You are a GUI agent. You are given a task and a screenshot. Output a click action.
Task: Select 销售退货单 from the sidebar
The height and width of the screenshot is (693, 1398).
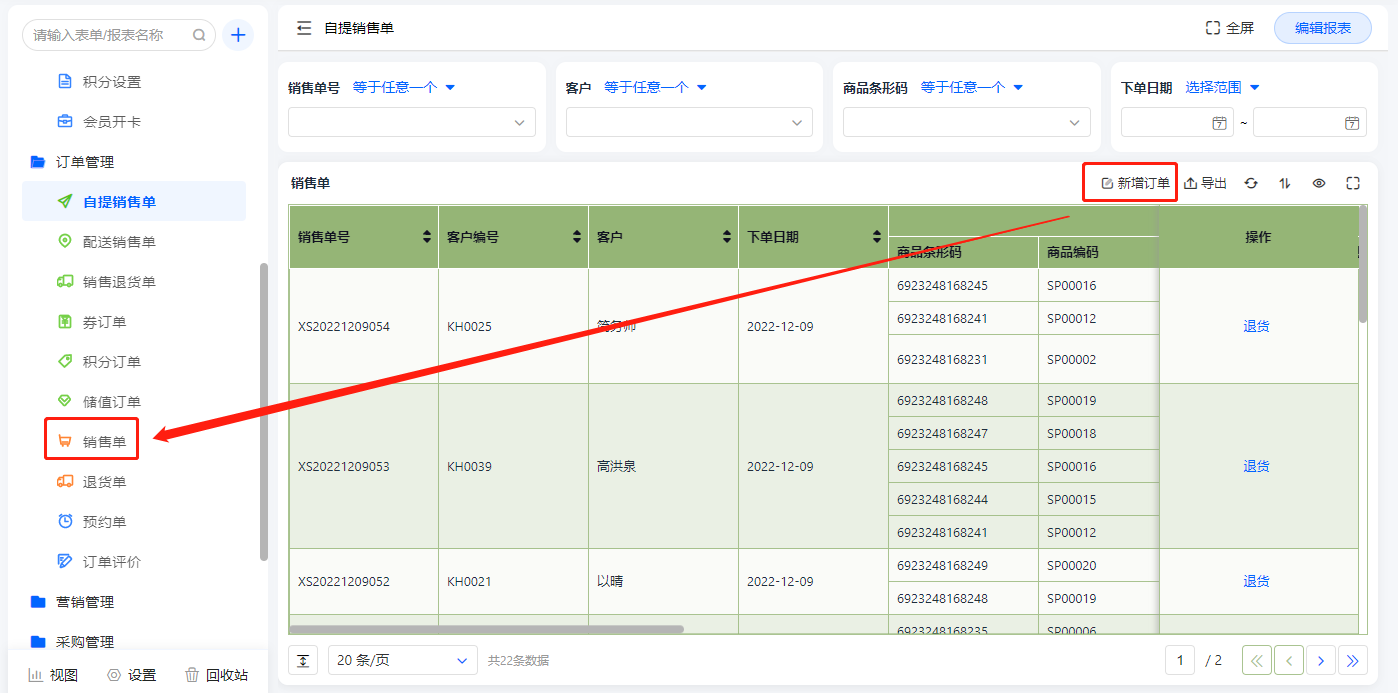[x=119, y=282]
